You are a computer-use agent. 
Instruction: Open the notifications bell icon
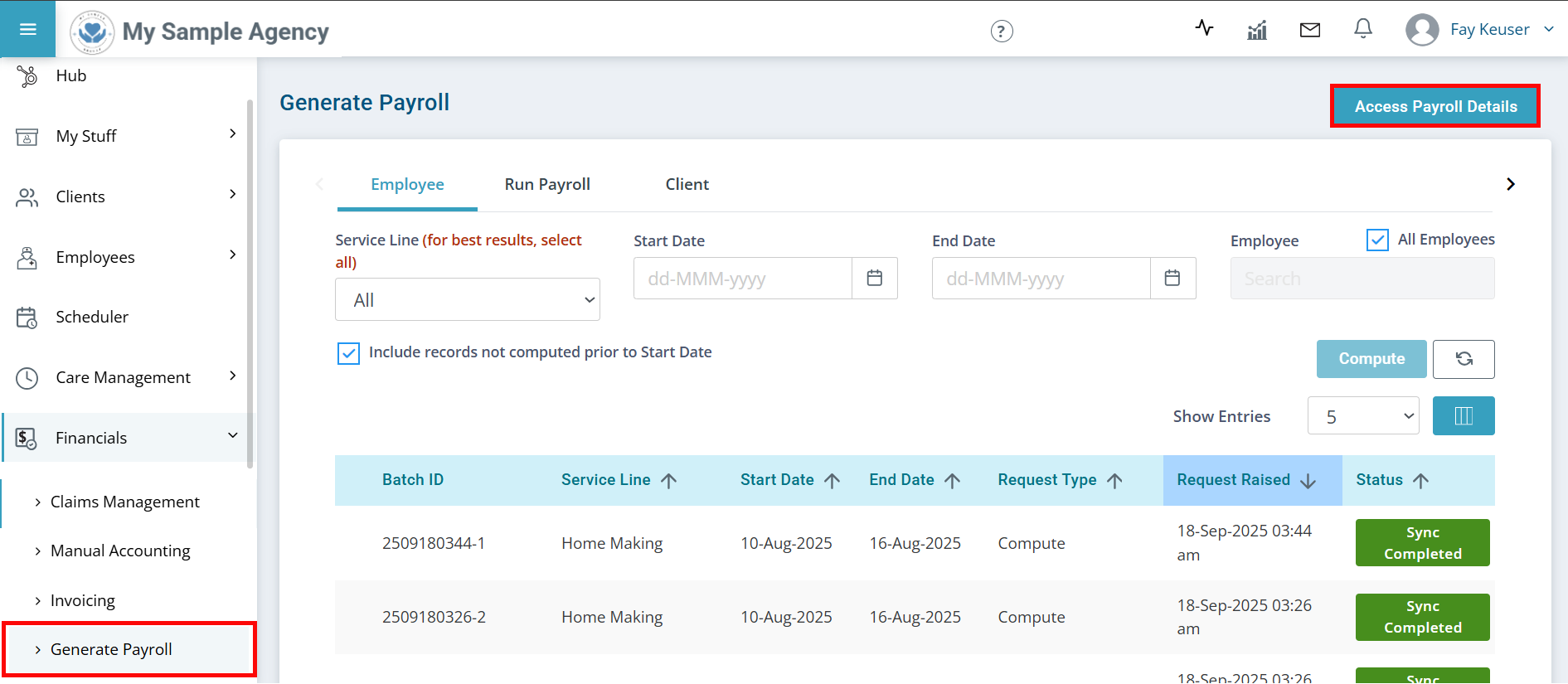coord(1363,29)
